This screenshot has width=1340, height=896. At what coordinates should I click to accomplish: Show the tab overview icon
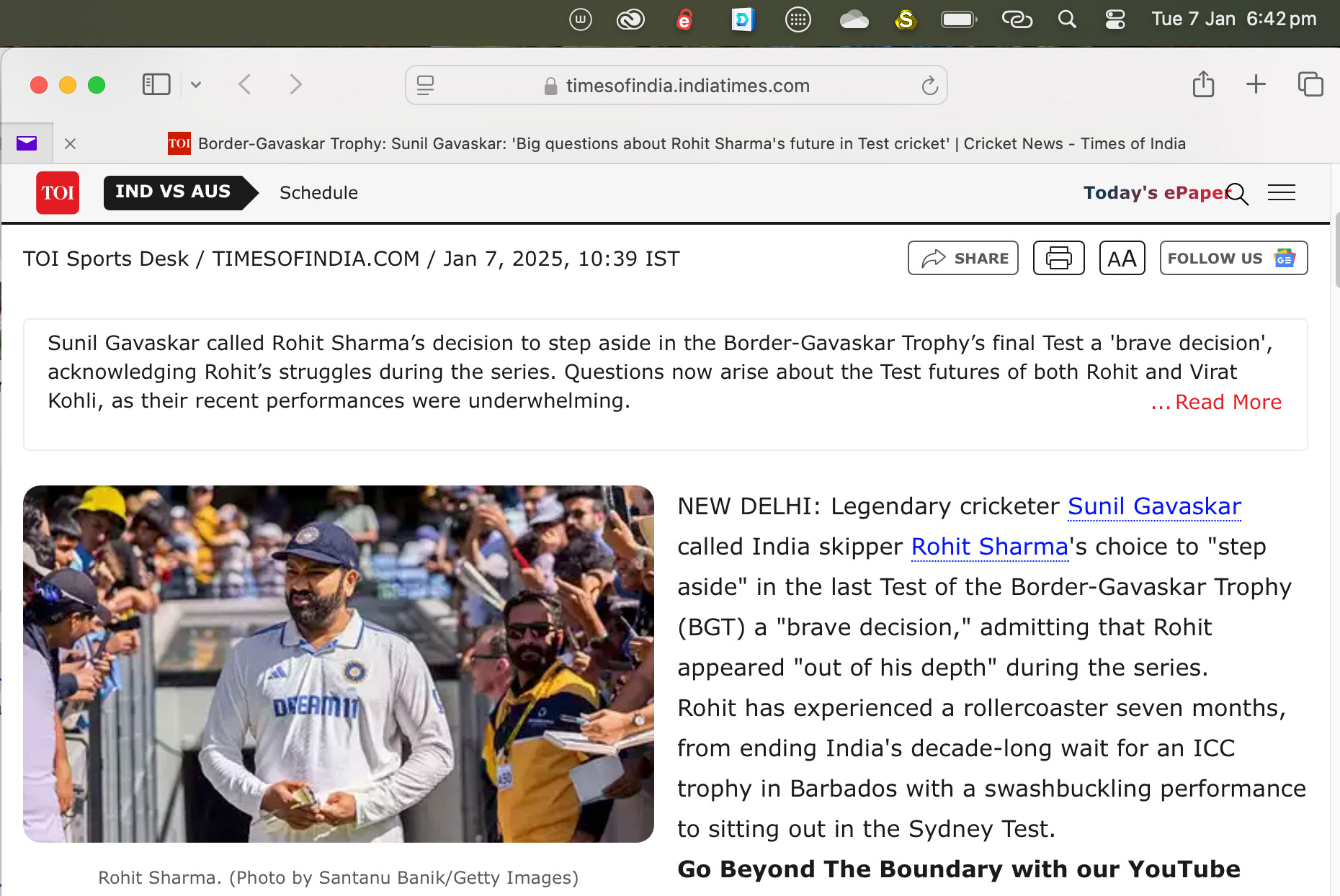pyautogui.click(x=1310, y=84)
